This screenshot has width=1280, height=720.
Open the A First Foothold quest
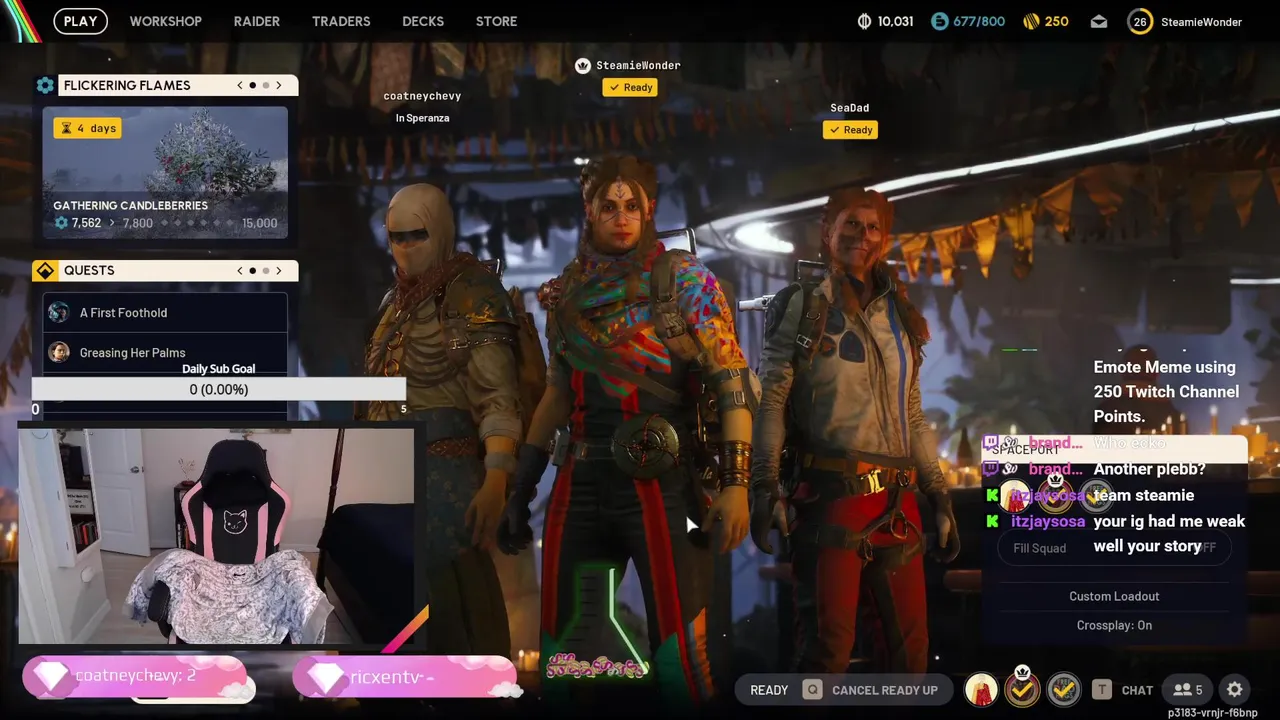(165, 313)
